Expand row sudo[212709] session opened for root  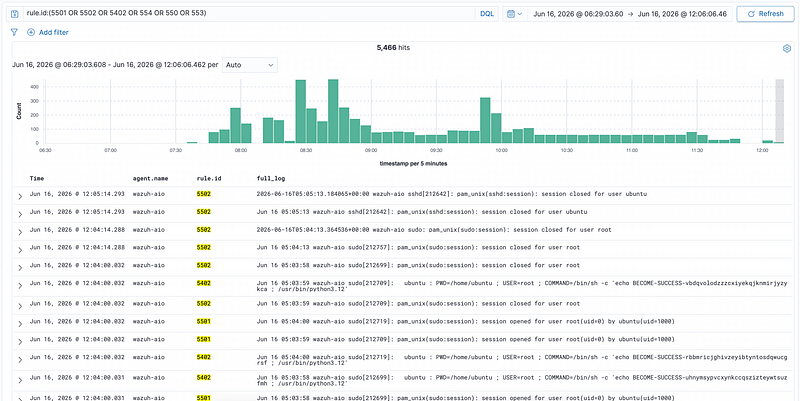(x=20, y=342)
